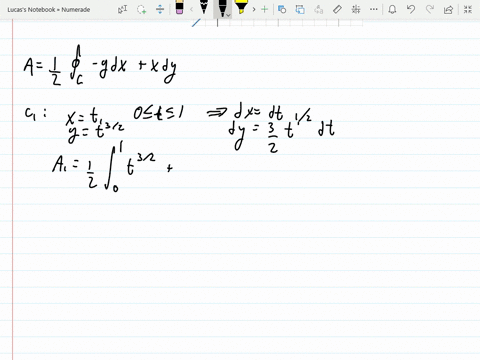480x360 pixels.
Task: Pick the Insert or Remove Space tool
Action: (x=160, y=9)
